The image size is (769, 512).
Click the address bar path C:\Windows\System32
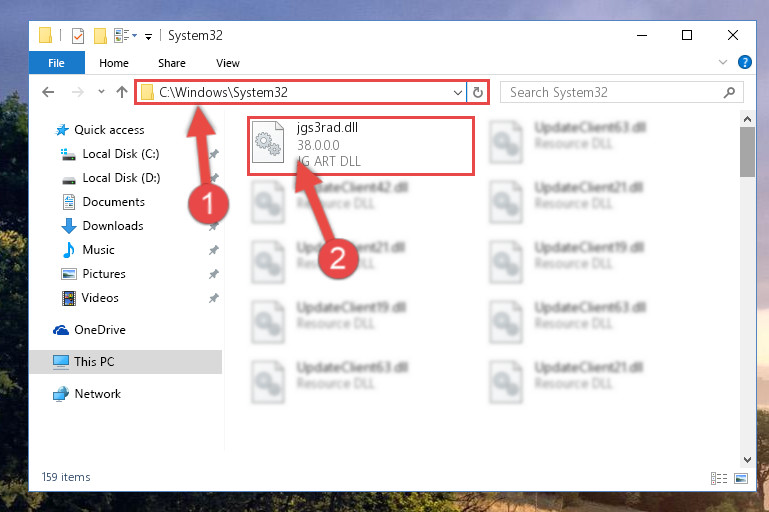tap(223, 92)
